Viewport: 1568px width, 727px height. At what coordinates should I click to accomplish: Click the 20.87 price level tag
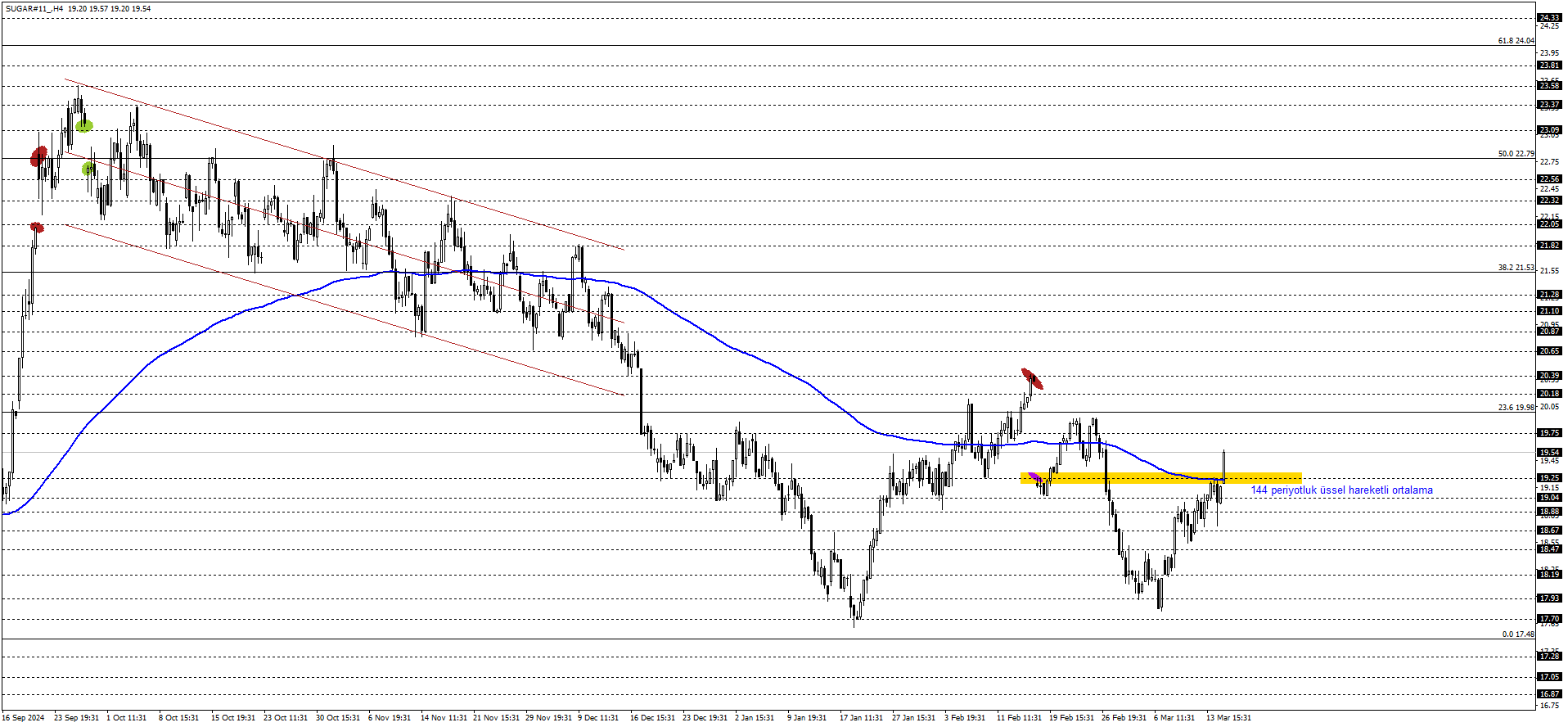point(1549,332)
